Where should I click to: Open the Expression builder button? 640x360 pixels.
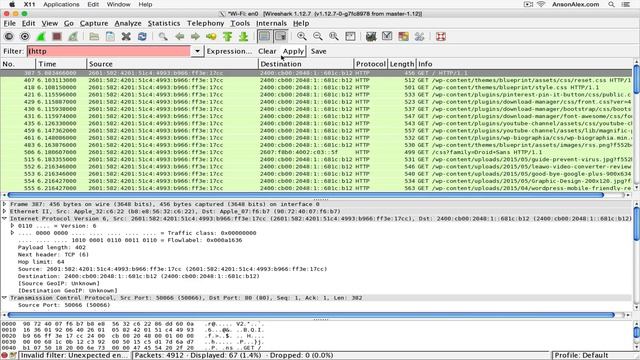(x=229, y=51)
